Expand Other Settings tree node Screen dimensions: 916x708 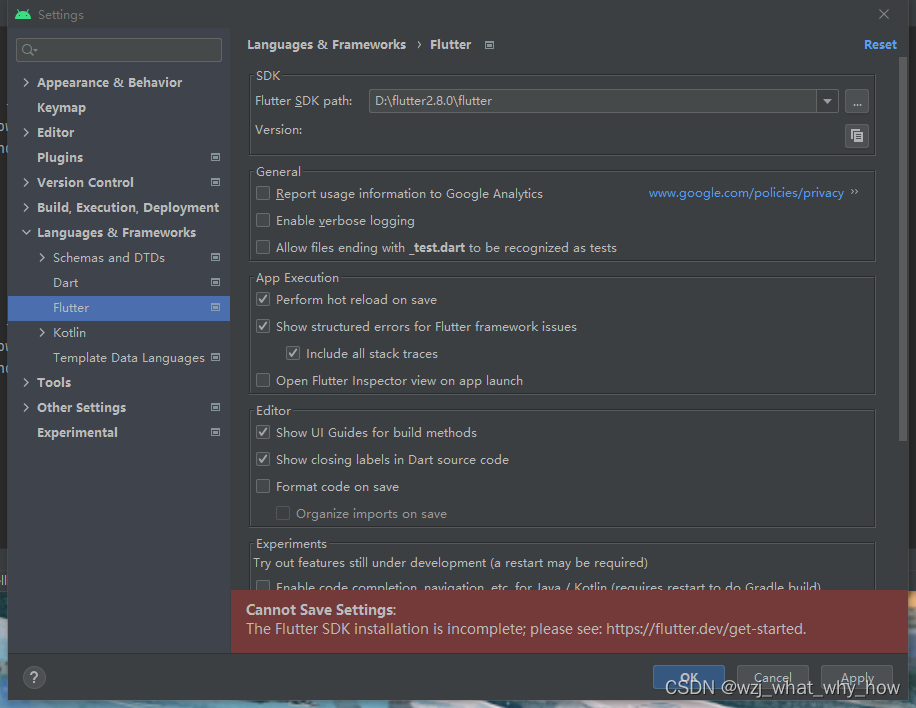[26, 407]
